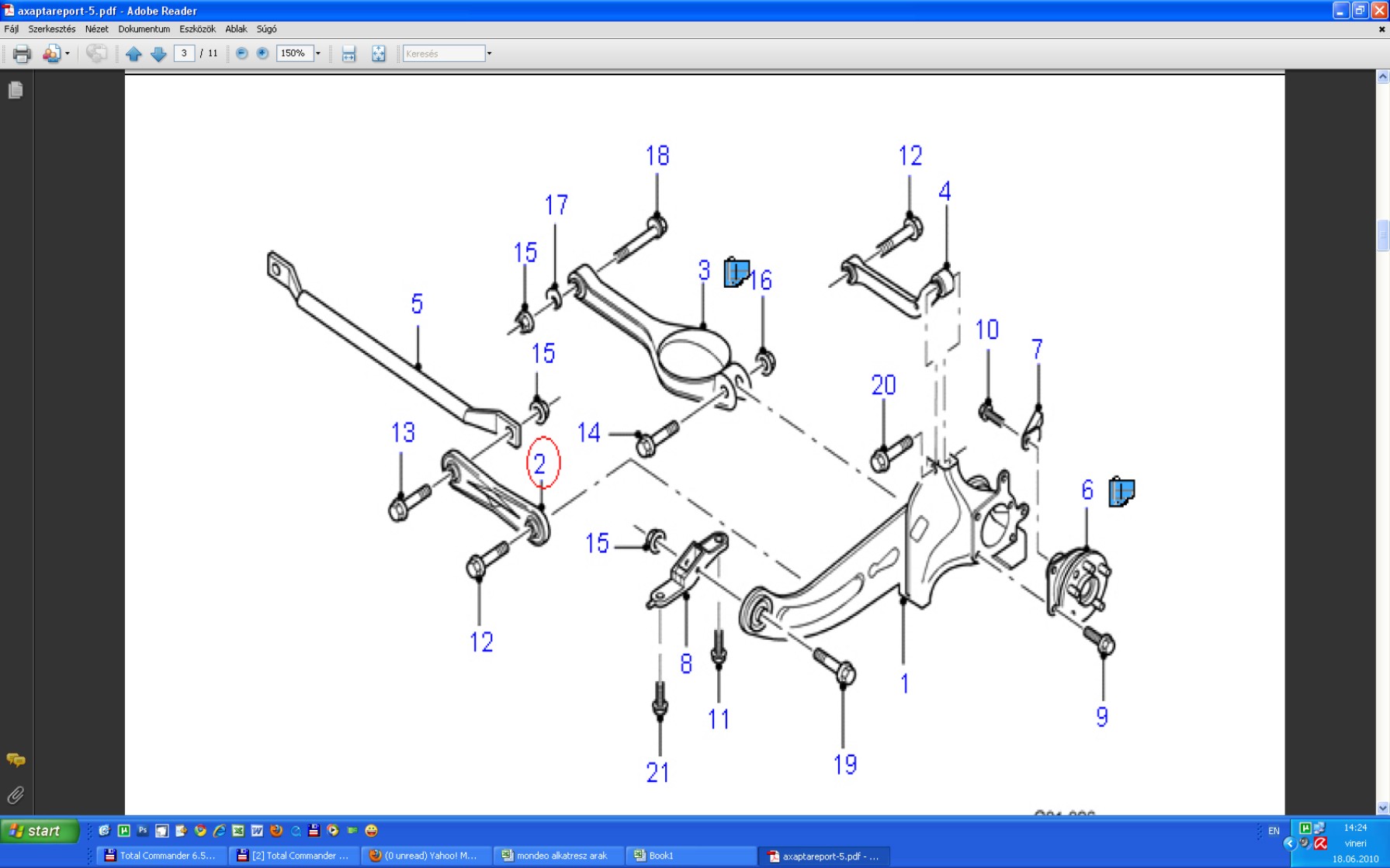The height and width of the screenshot is (868, 1390).
Task: Click the fit width scrolling icon
Action: pos(348,54)
